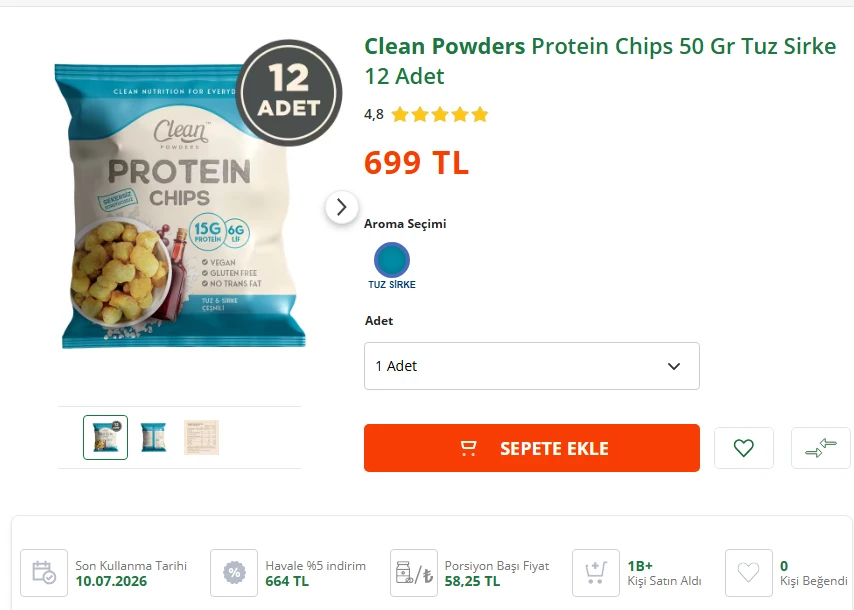854x610 pixels.
Task: Click the 4,8 rating score label
Action: click(374, 114)
